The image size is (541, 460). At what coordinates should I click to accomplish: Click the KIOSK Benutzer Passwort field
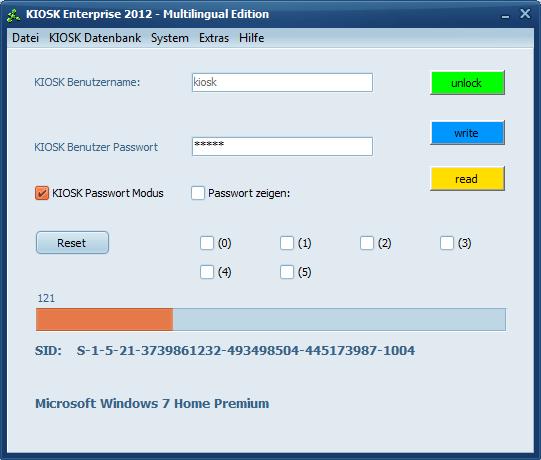[x=282, y=147]
